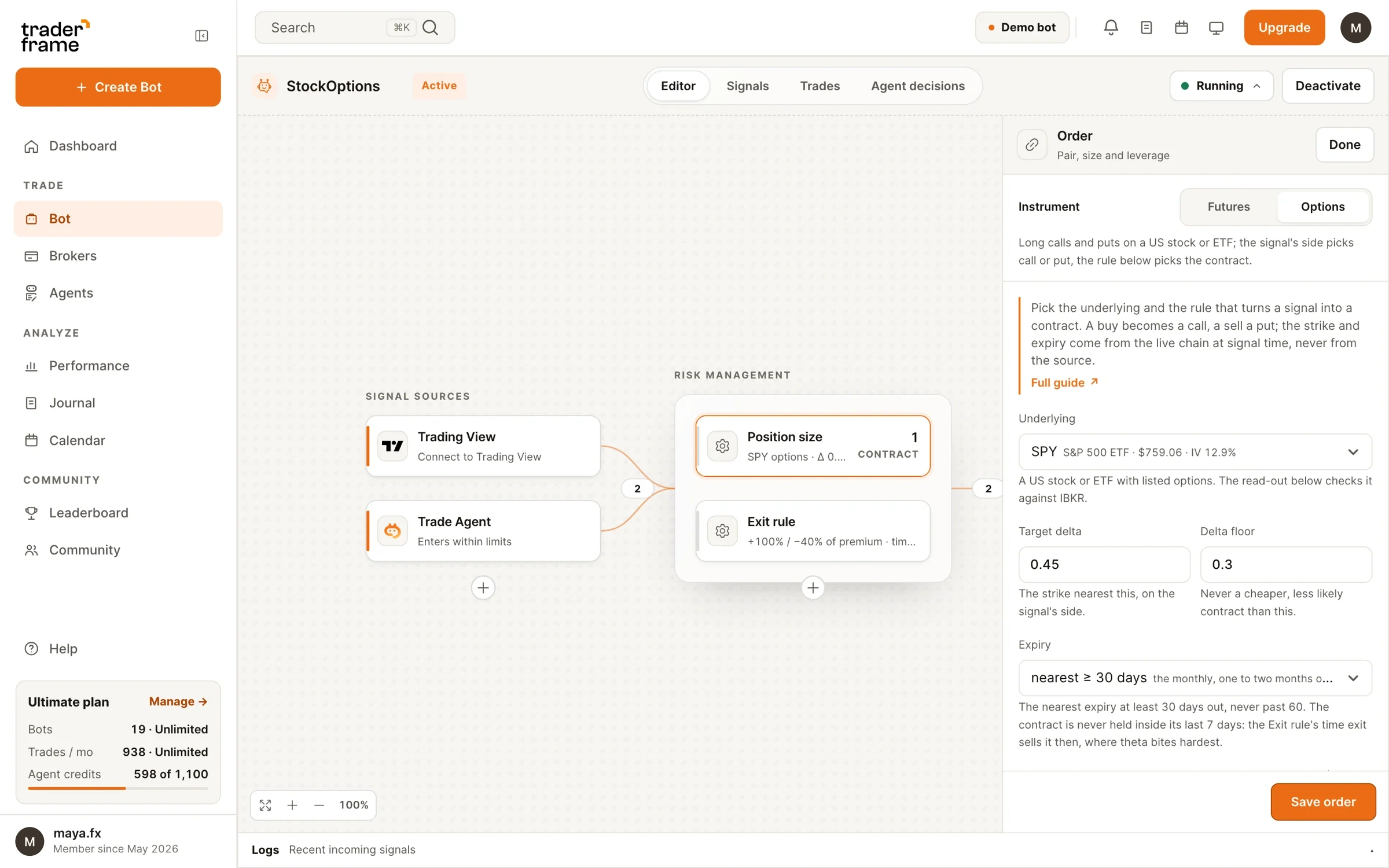Add a risk management rule with plus button
Viewport: 1389px width, 868px height.
click(x=813, y=588)
